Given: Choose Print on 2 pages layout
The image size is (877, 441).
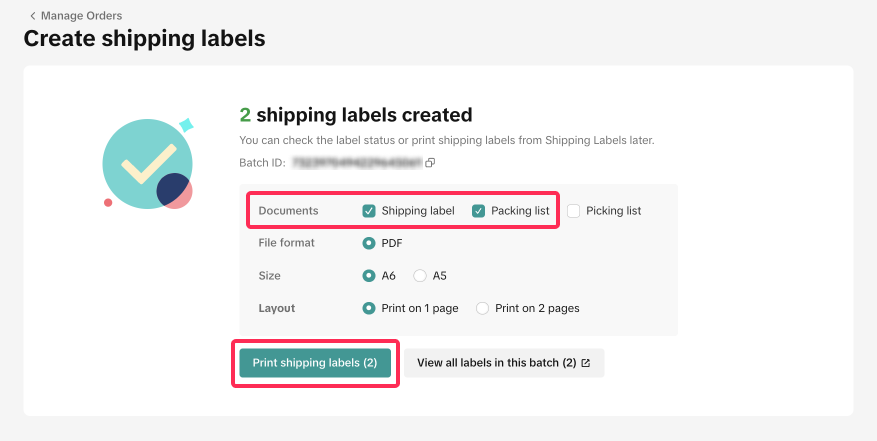Looking at the screenshot, I should pyautogui.click(x=483, y=308).
